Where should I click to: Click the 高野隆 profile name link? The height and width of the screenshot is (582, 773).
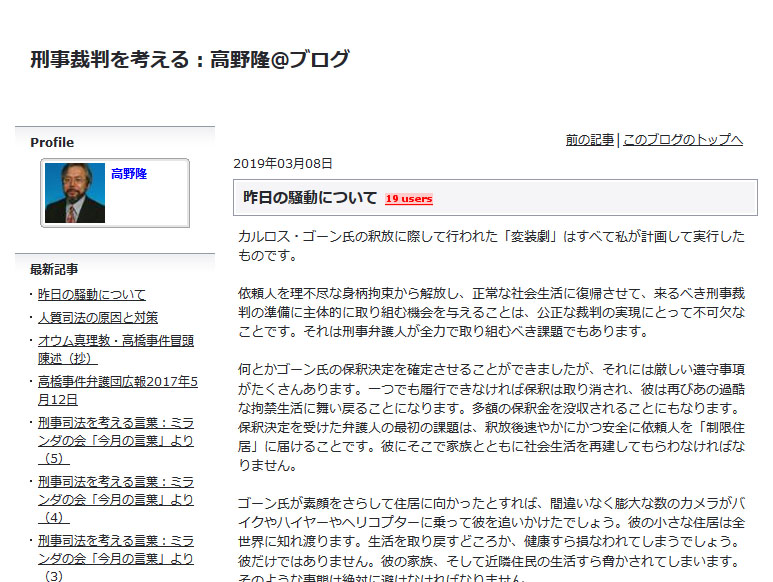129,174
